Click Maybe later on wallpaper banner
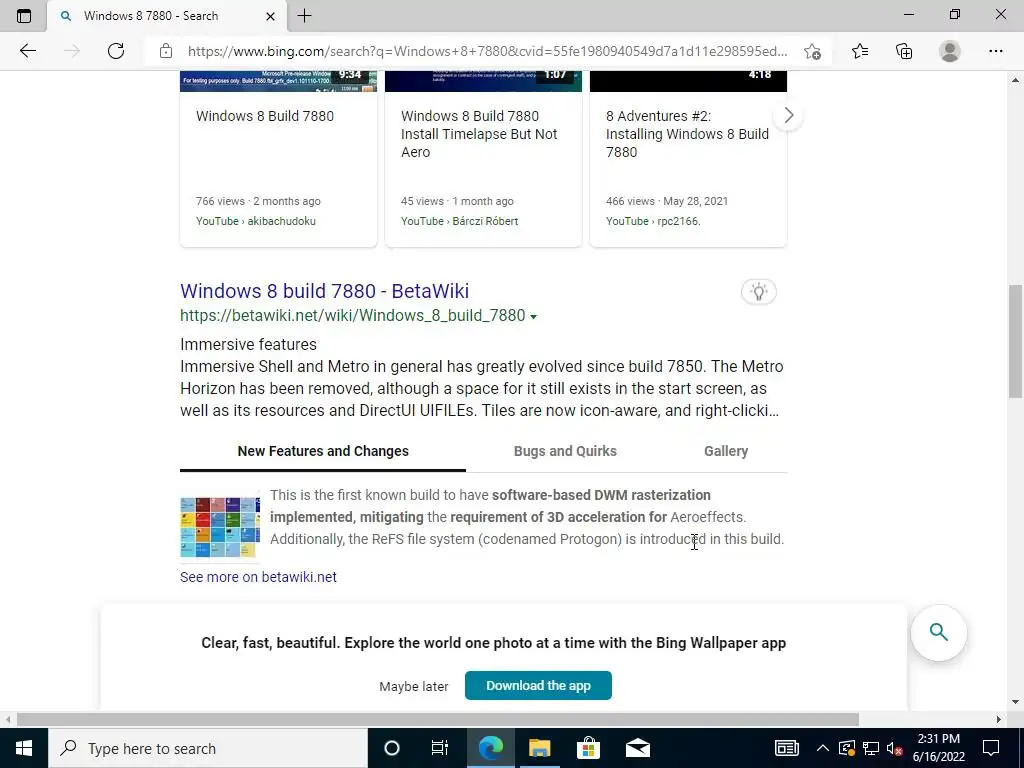 tap(413, 686)
